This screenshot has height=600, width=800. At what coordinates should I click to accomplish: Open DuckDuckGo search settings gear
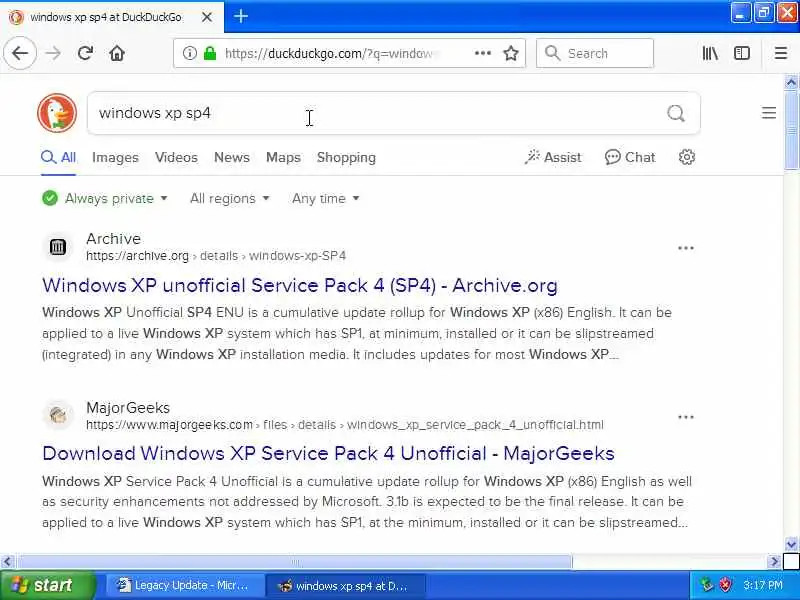[x=687, y=157]
